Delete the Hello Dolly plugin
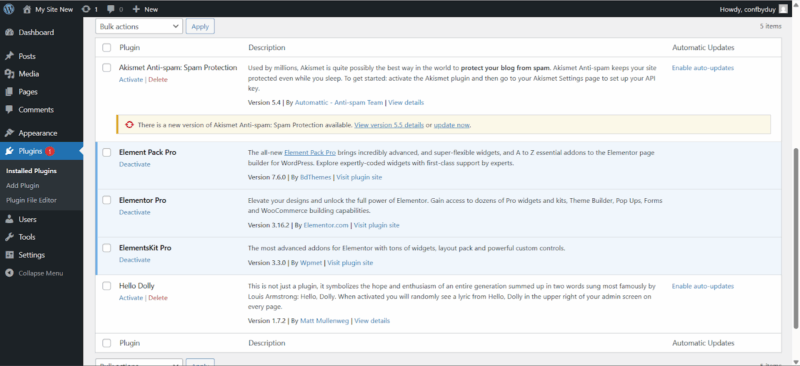Image resolution: width=800 pixels, height=366 pixels. [158, 298]
